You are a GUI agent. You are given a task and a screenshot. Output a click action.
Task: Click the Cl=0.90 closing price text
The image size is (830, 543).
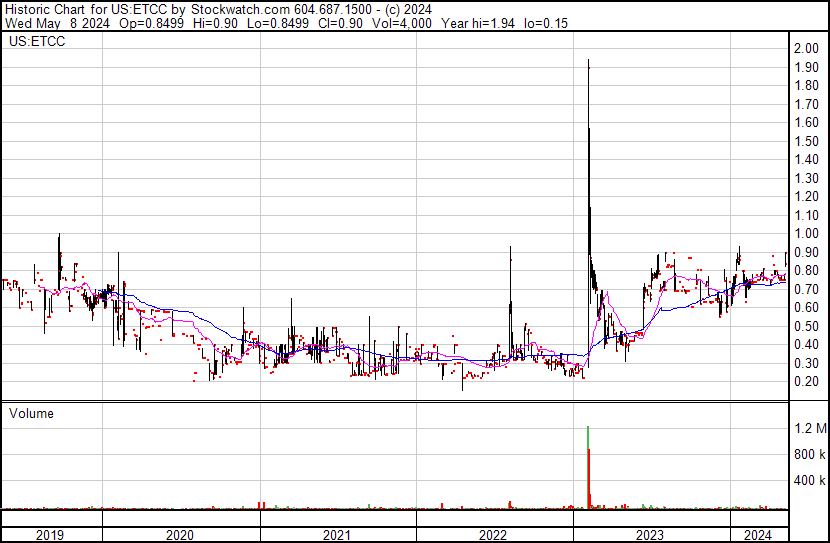[x=340, y=23]
